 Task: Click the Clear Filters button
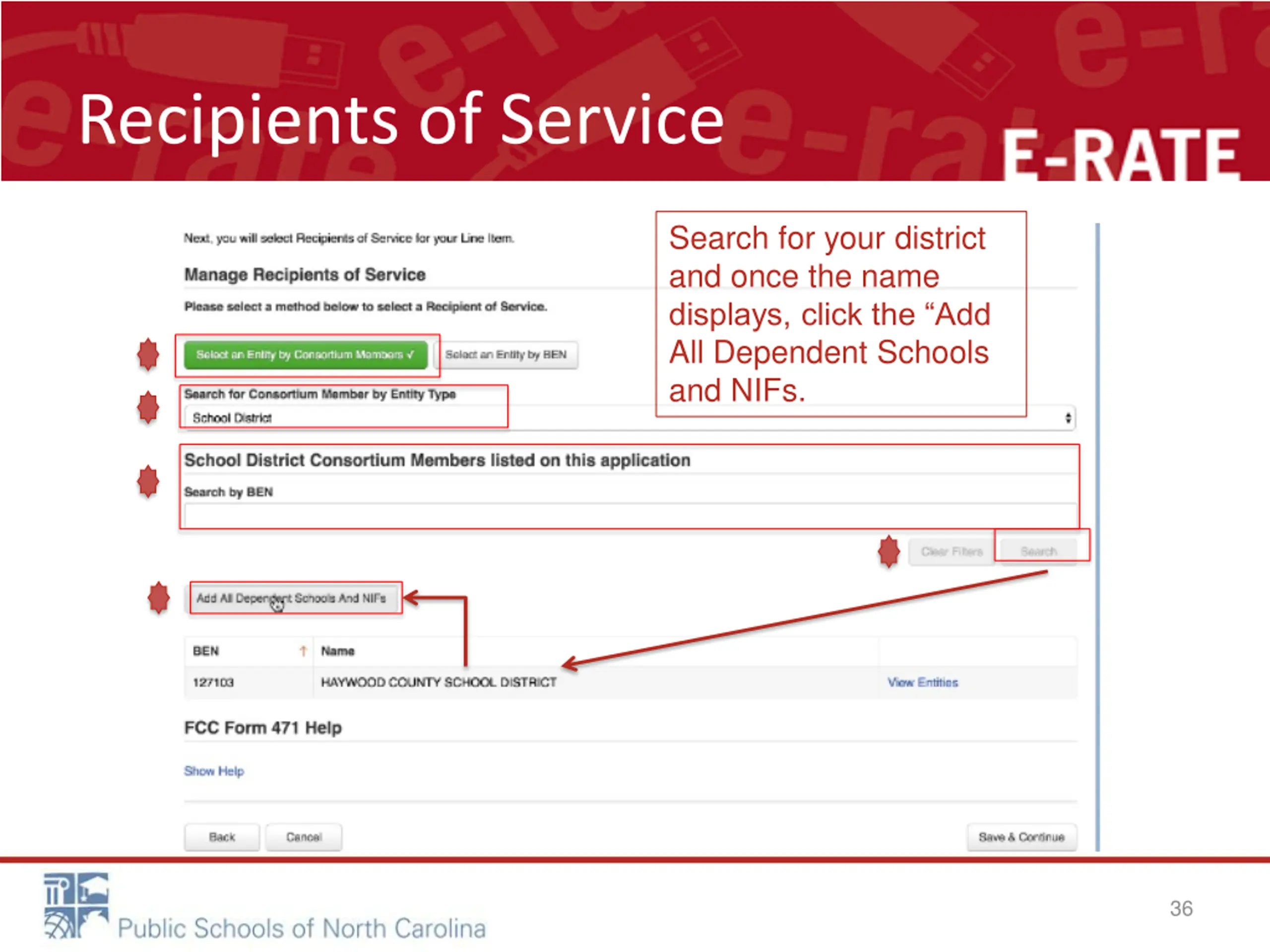pos(952,552)
